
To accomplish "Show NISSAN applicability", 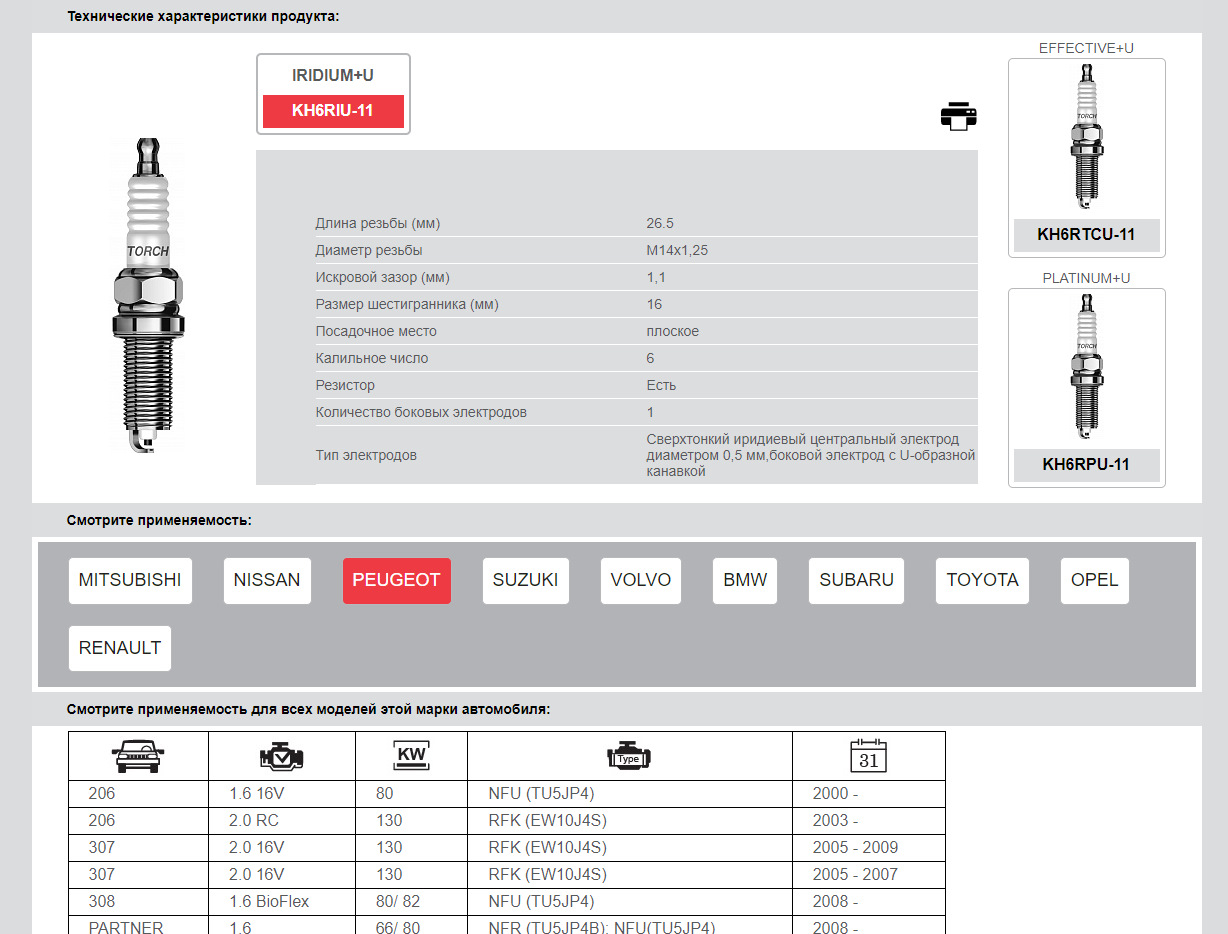I will pyautogui.click(x=267, y=581).
